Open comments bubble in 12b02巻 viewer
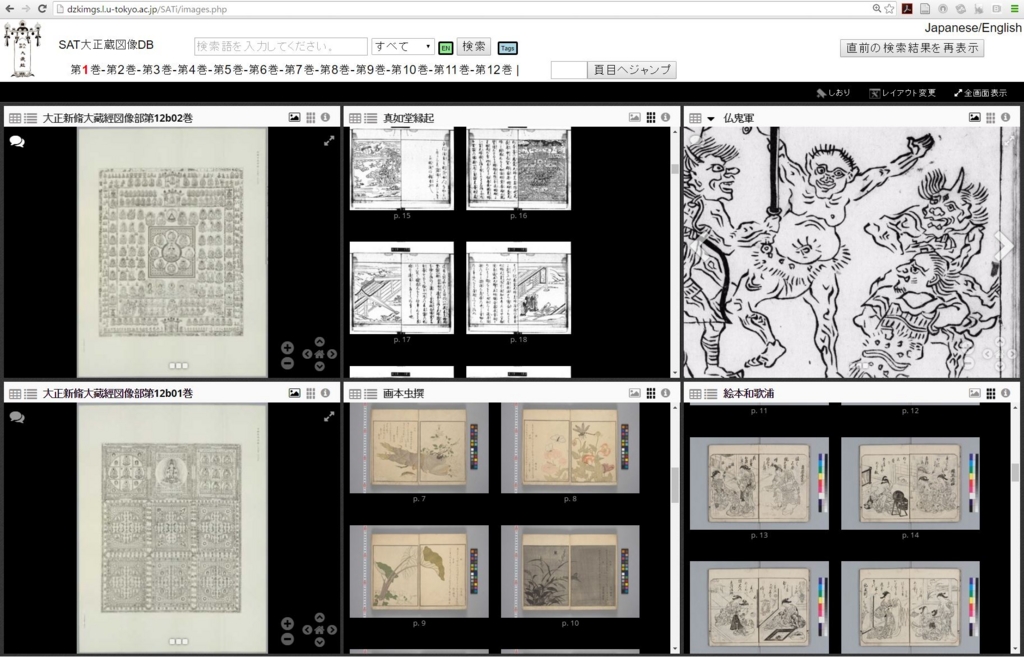The image size is (1024, 657). pos(17,141)
